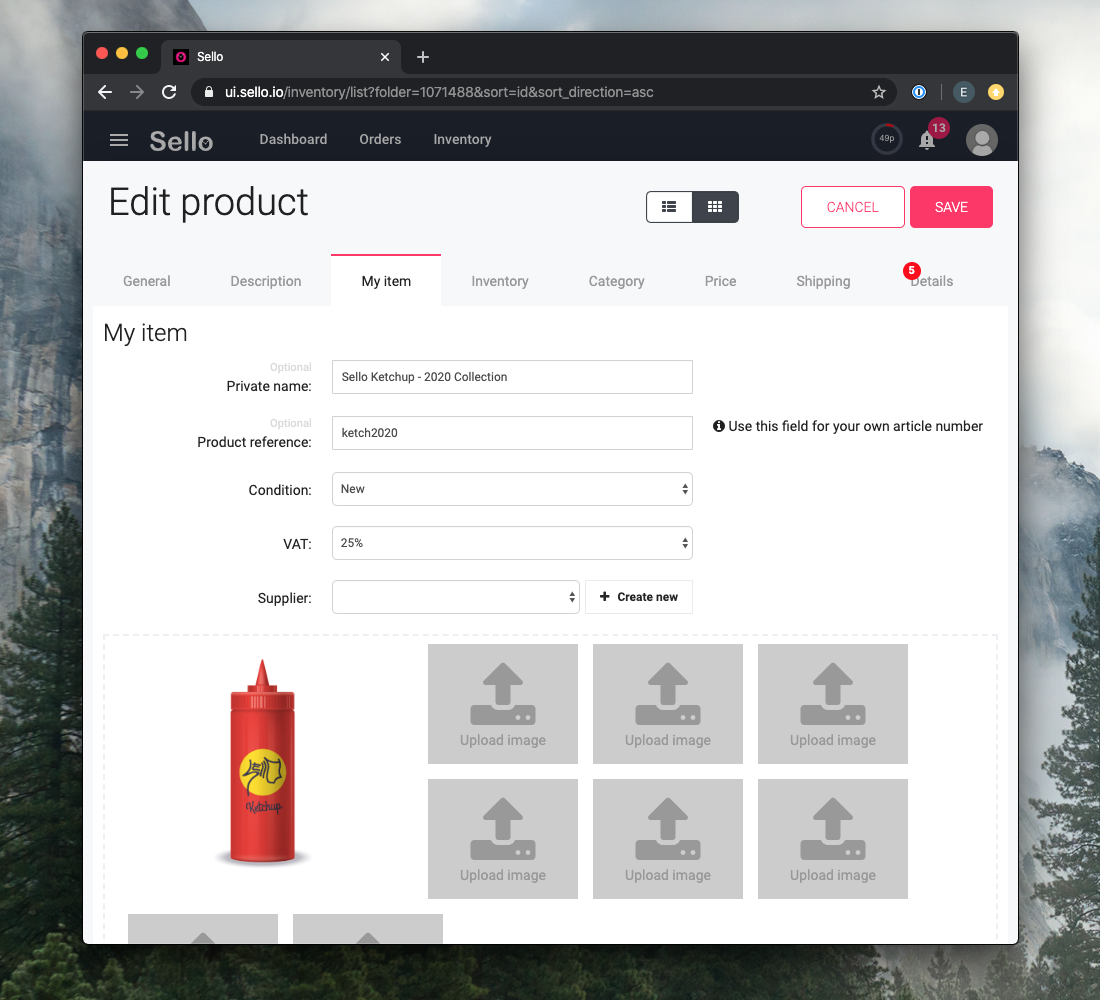Go forward in browser history

(137, 92)
